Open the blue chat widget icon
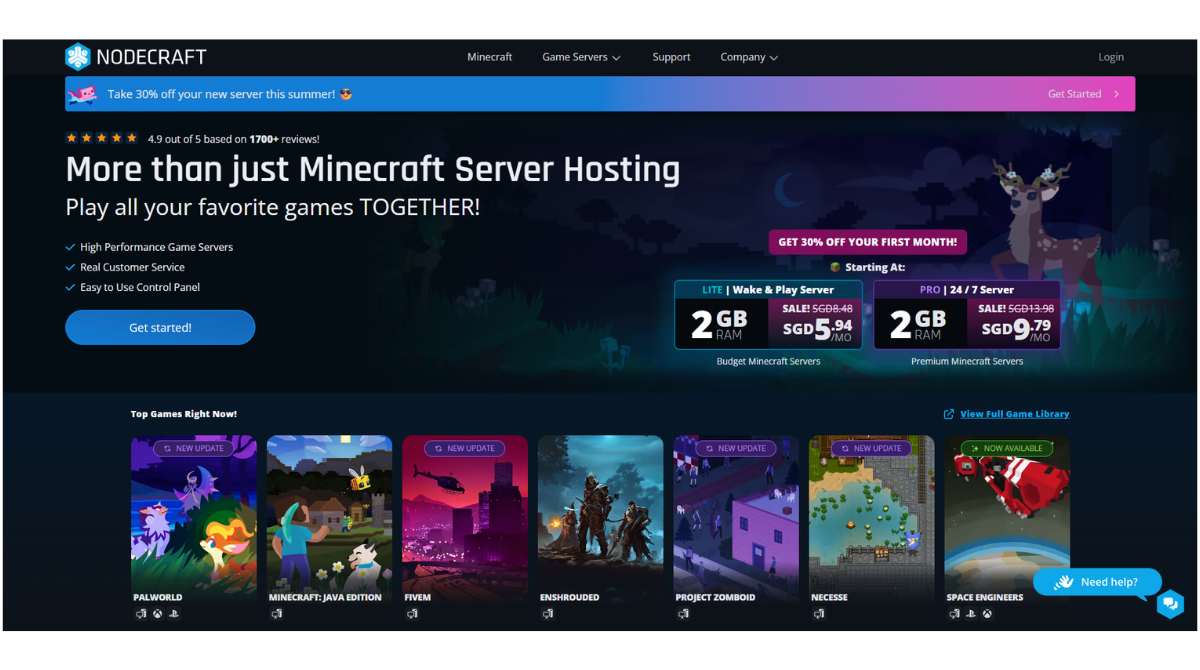This screenshot has height=670, width=1200. [x=1170, y=604]
